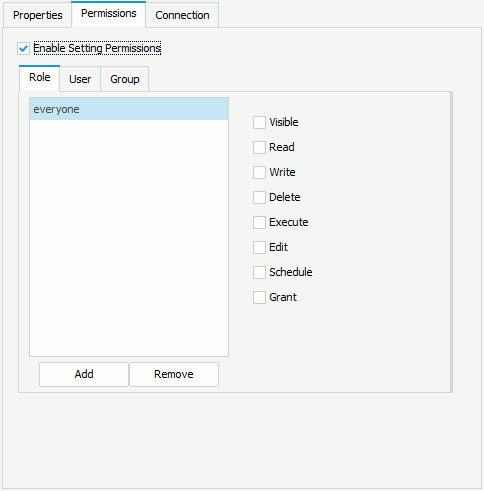The image size is (484, 491).
Task: Click the Remove button
Action: (x=174, y=374)
